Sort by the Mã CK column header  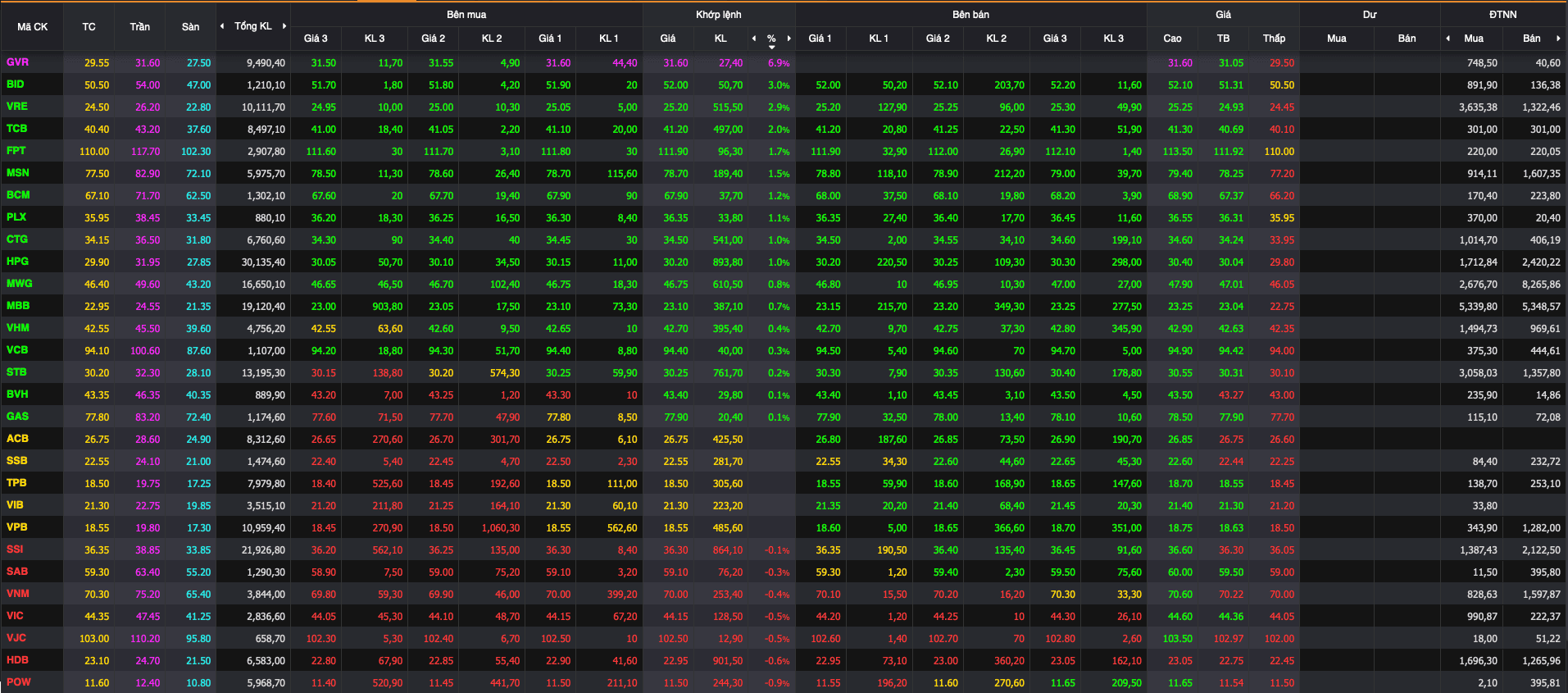click(33, 26)
